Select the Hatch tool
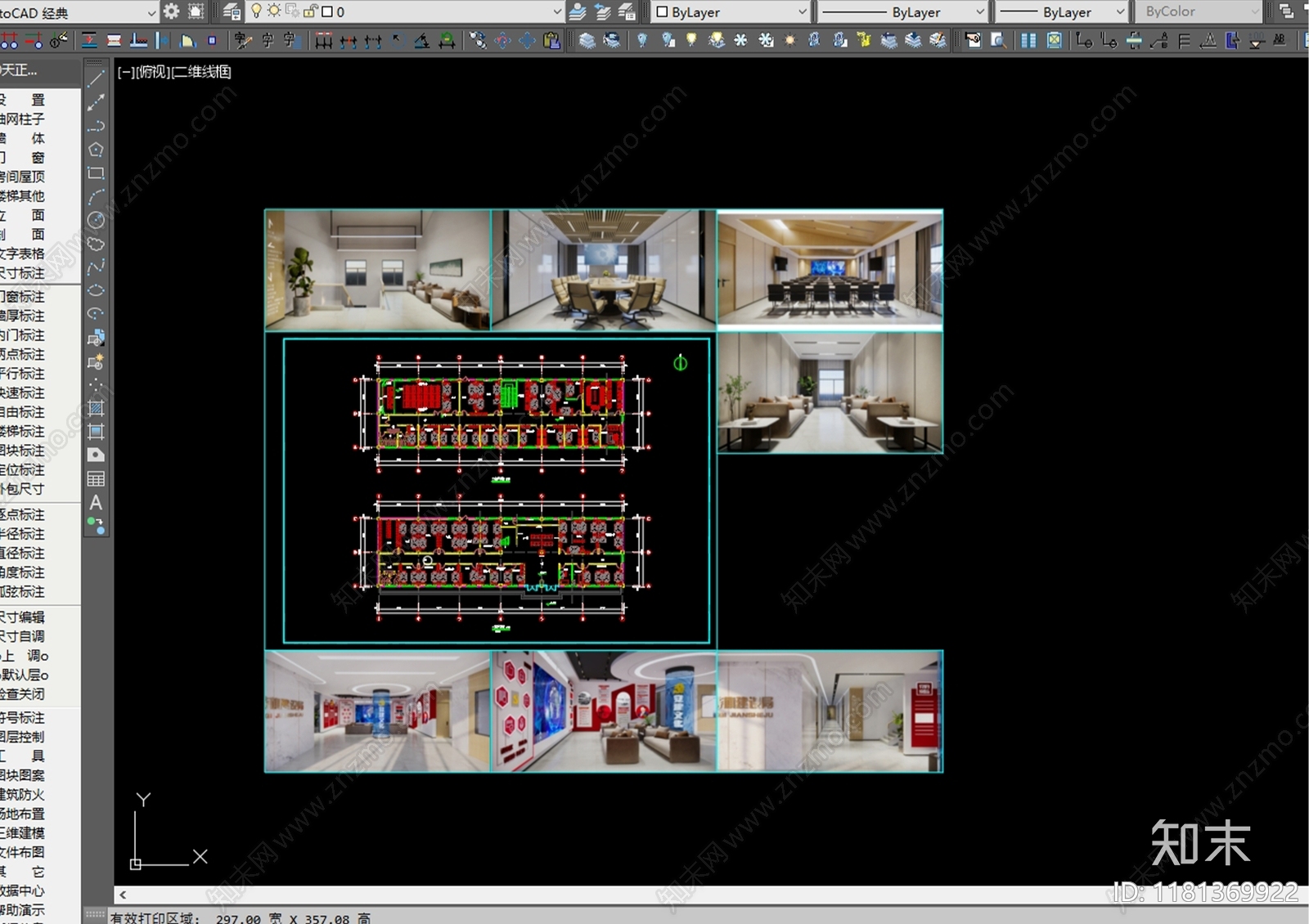 click(96, 408)
